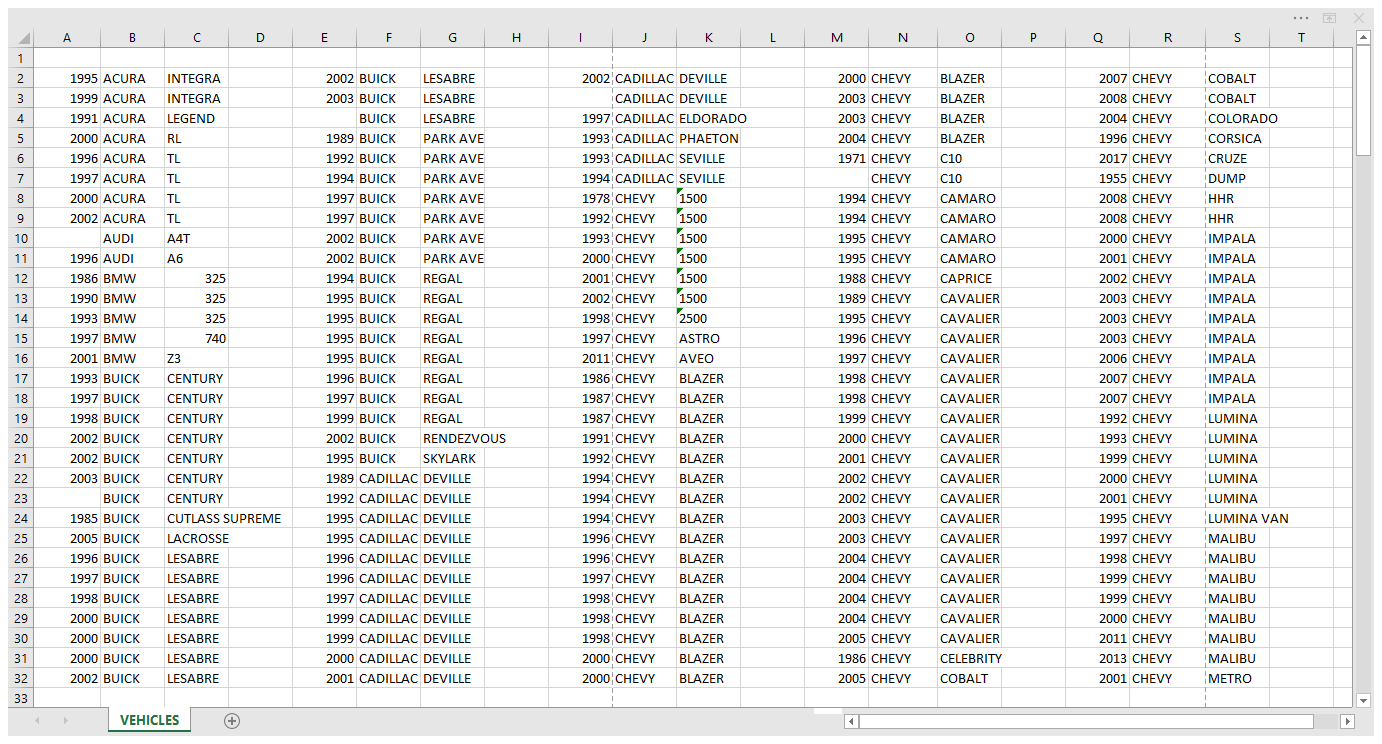Select the AVEO cell

point(709,358)
